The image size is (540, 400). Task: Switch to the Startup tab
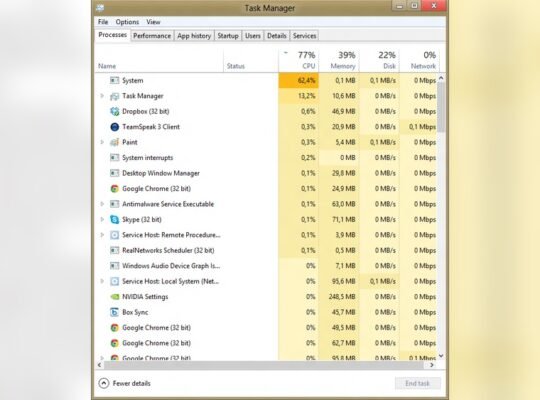point(228,36)
